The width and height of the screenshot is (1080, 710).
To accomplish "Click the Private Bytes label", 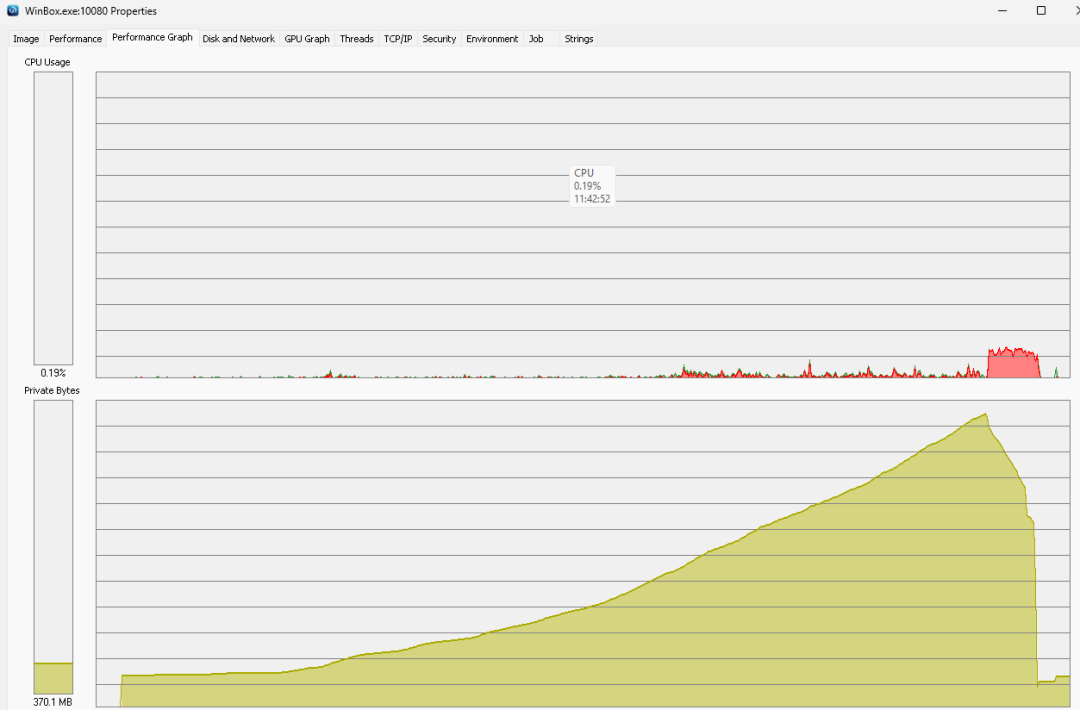I will point(52,390).
